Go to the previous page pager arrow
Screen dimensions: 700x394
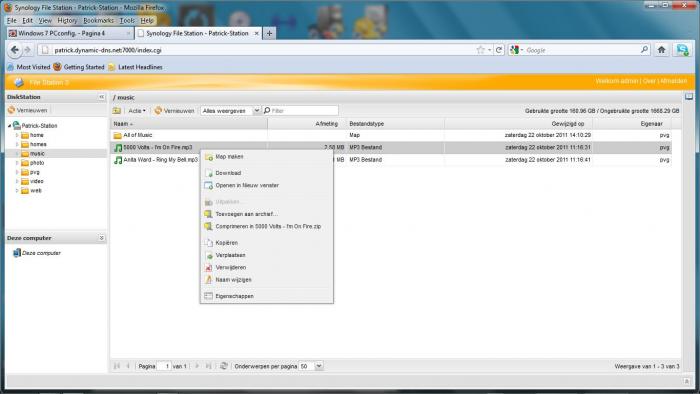click(x=128, y=366)
